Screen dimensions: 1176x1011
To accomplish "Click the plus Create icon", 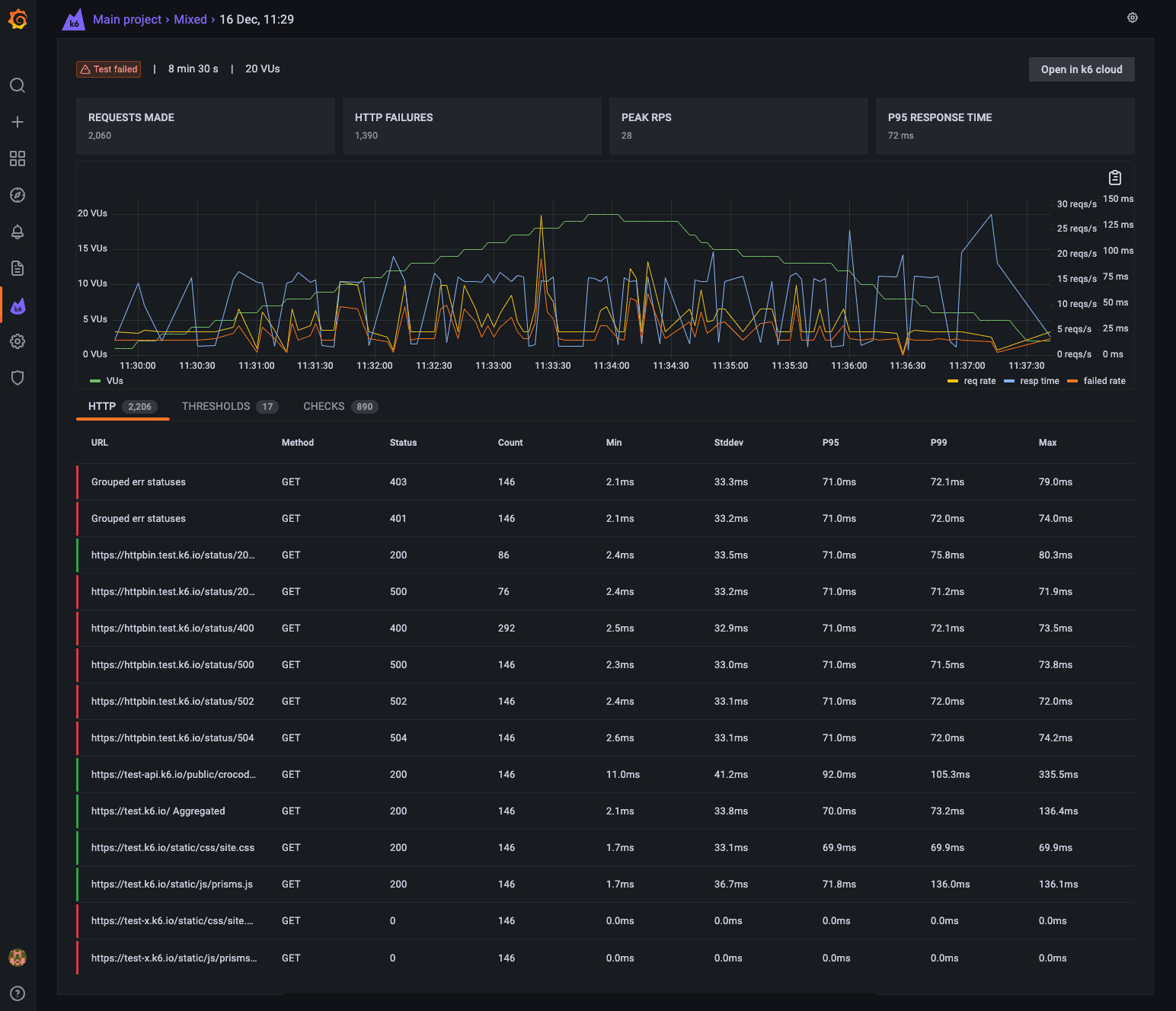I will click(18, 122).
